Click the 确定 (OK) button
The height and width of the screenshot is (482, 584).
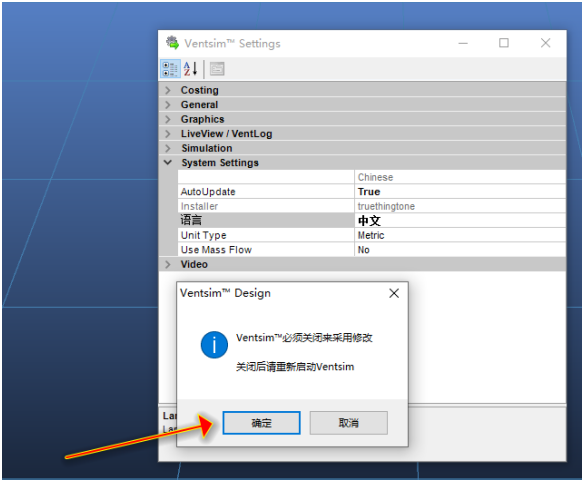pyautogui.click(x=261, y=423)
